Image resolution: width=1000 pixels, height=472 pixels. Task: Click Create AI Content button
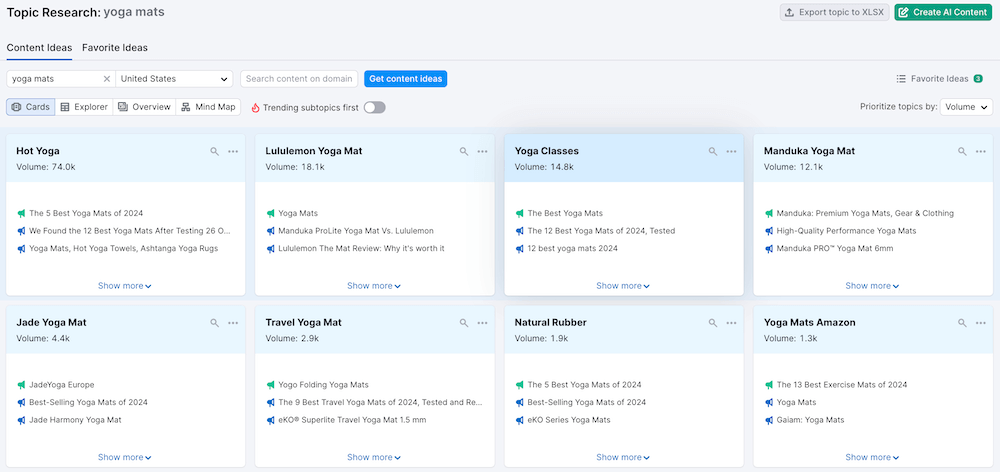click(x=943, y=12)
